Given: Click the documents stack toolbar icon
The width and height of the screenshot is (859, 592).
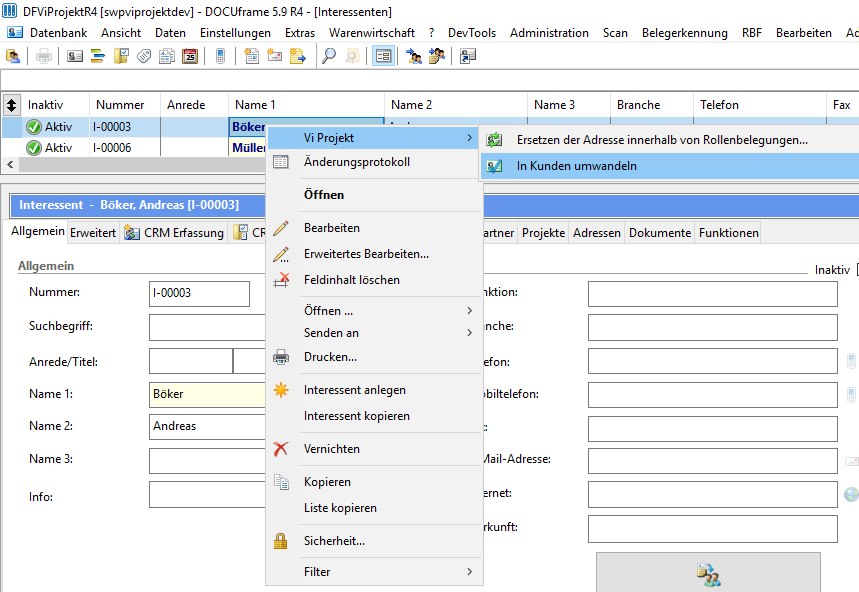Looking at the screenshot, I should 167,56.
